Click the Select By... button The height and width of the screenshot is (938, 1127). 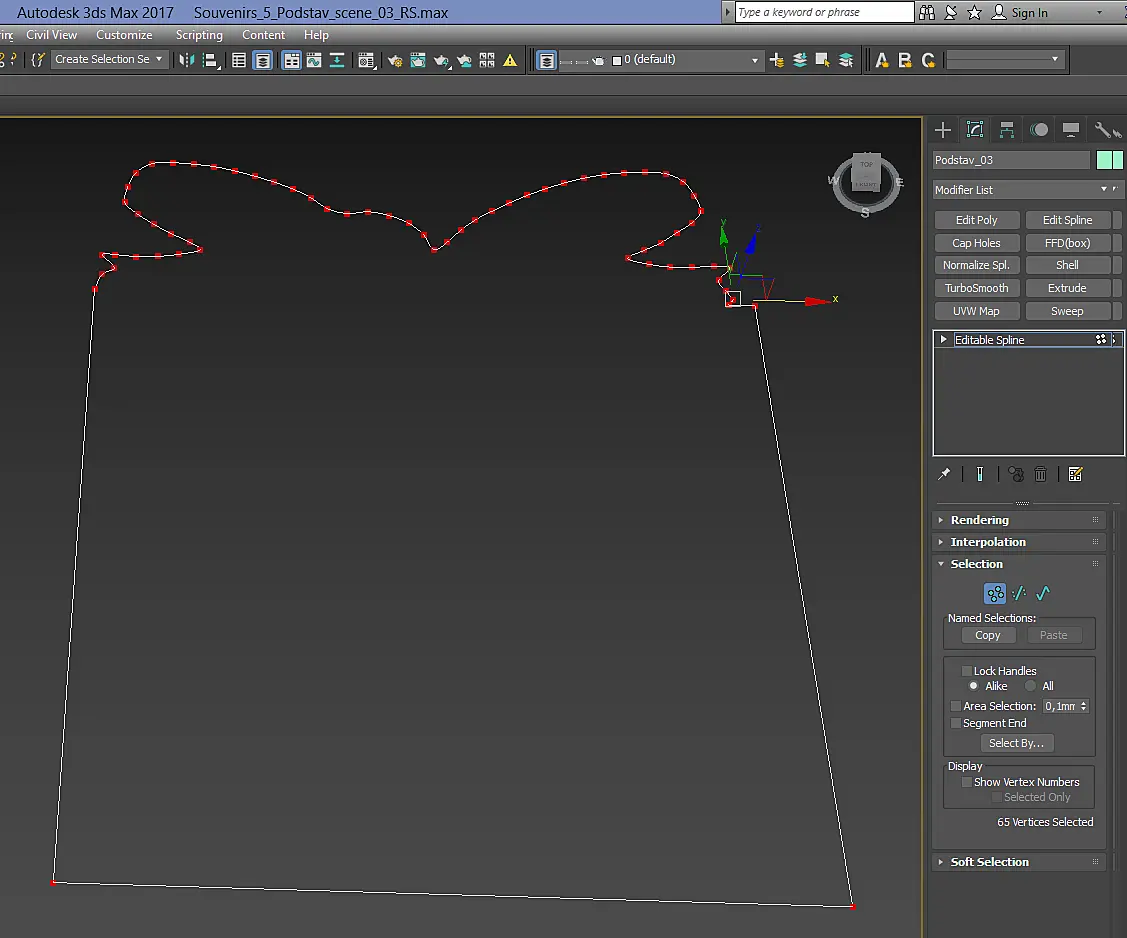coord(1016,743)
